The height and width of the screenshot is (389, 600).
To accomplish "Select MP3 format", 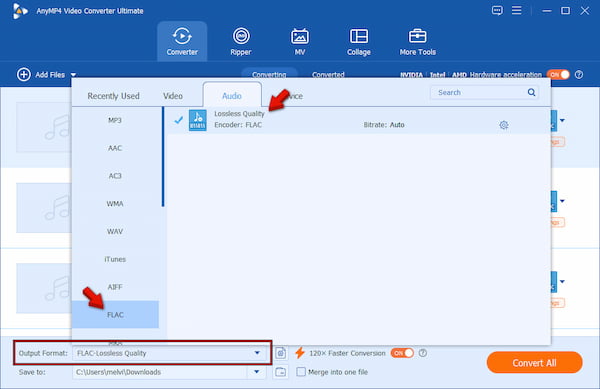I will (115, 120).
